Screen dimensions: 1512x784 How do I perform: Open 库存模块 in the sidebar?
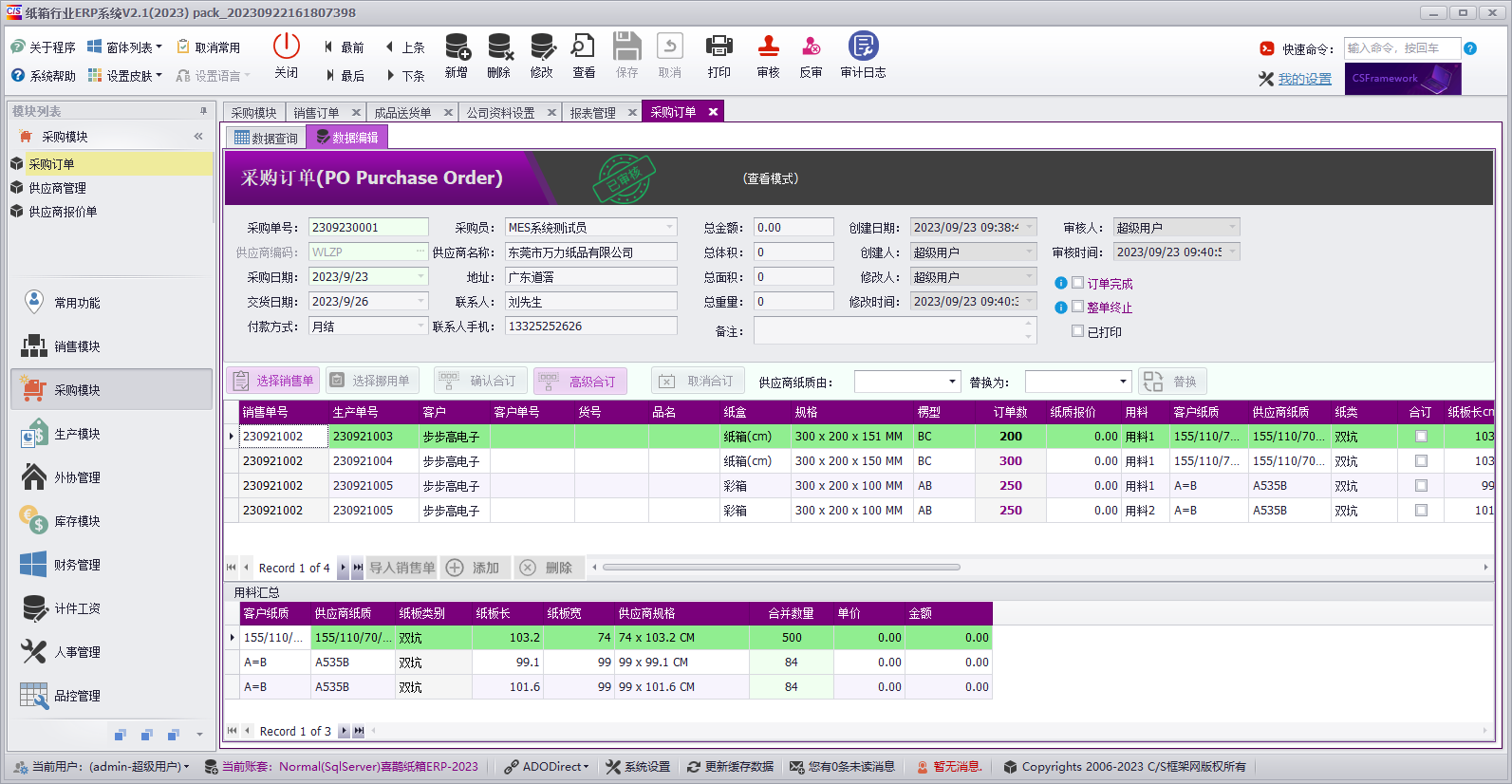tap(76, 521)
